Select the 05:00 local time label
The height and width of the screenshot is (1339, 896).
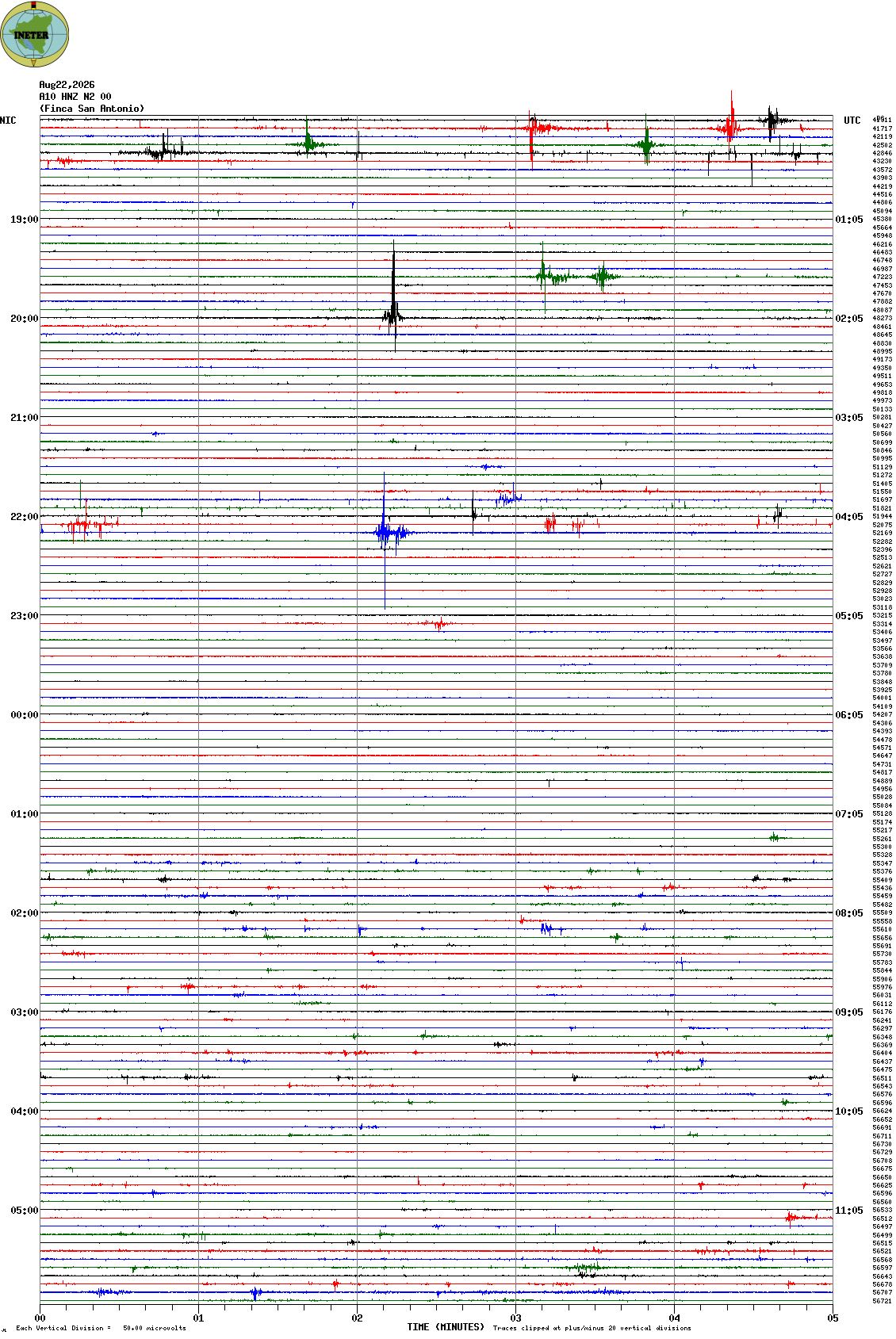(24, 1211)
